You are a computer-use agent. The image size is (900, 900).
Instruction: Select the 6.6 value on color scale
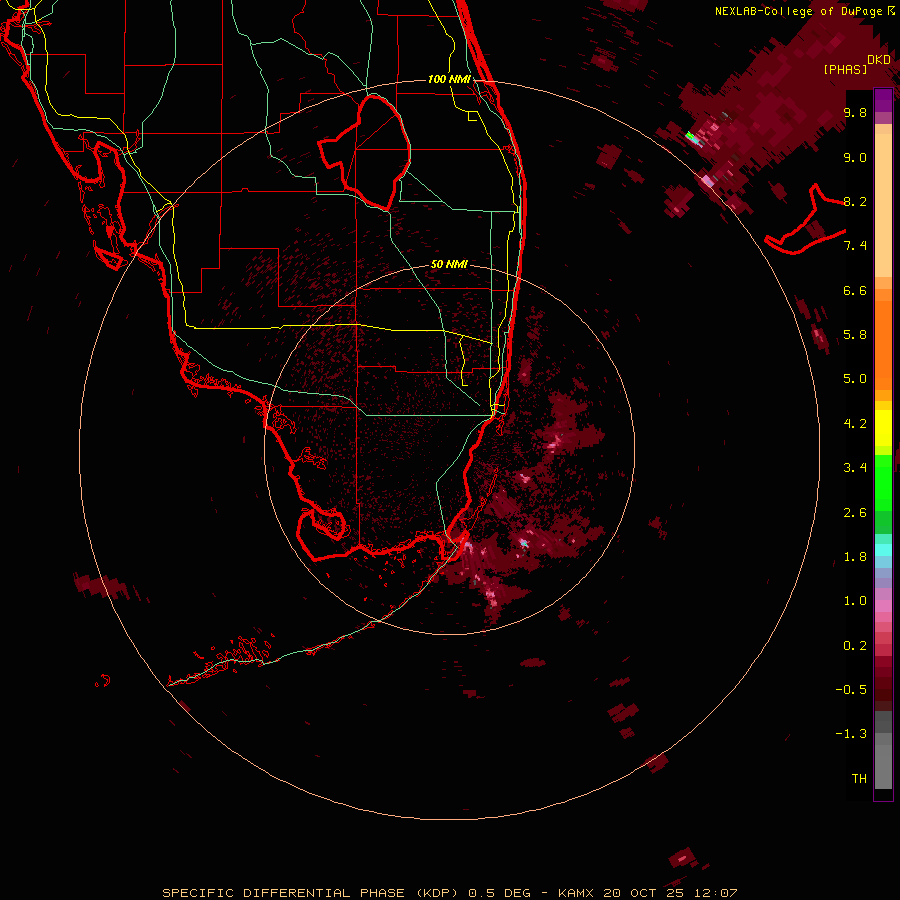click(x=855, y=290)
